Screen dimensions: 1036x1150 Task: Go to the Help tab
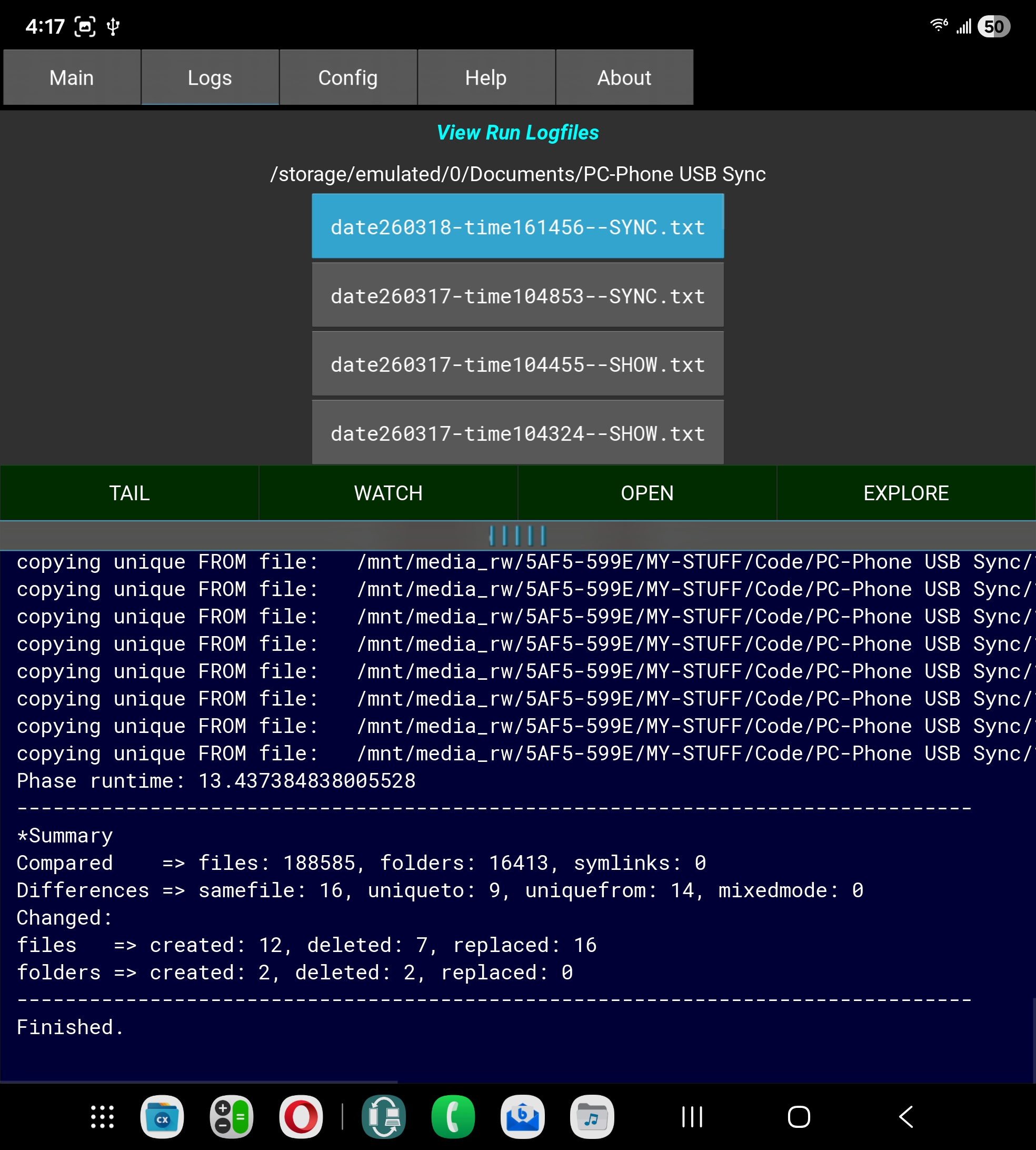coord(485,77)
